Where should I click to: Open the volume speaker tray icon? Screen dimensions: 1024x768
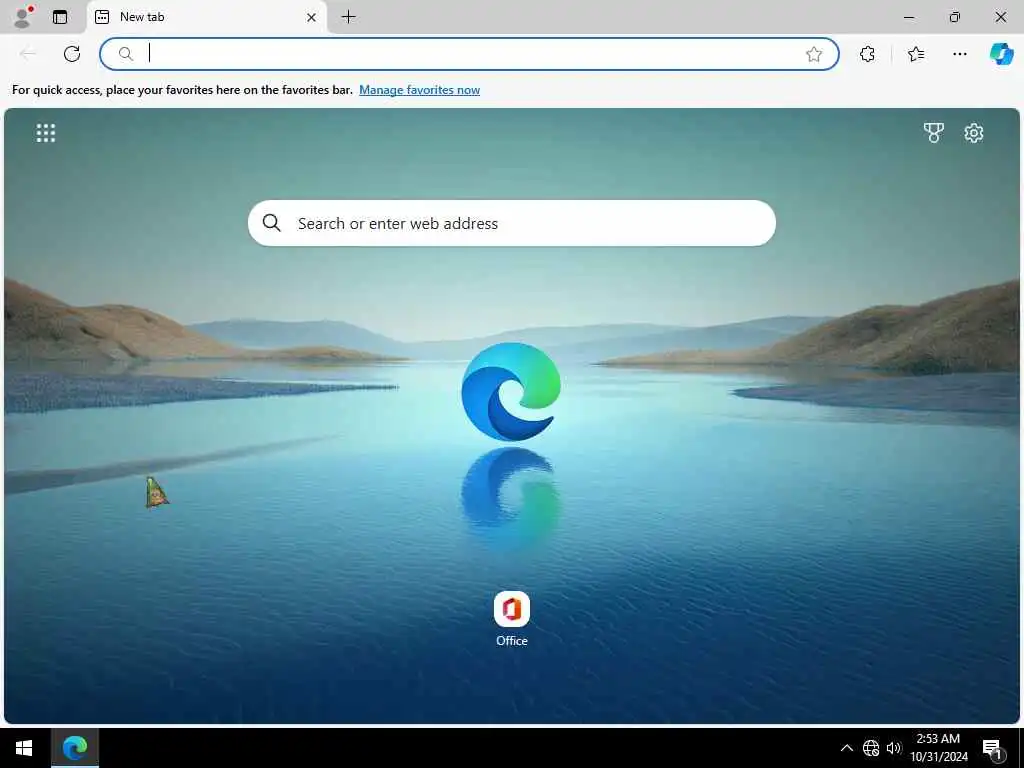pyautogui.click(x=894, y=748)
